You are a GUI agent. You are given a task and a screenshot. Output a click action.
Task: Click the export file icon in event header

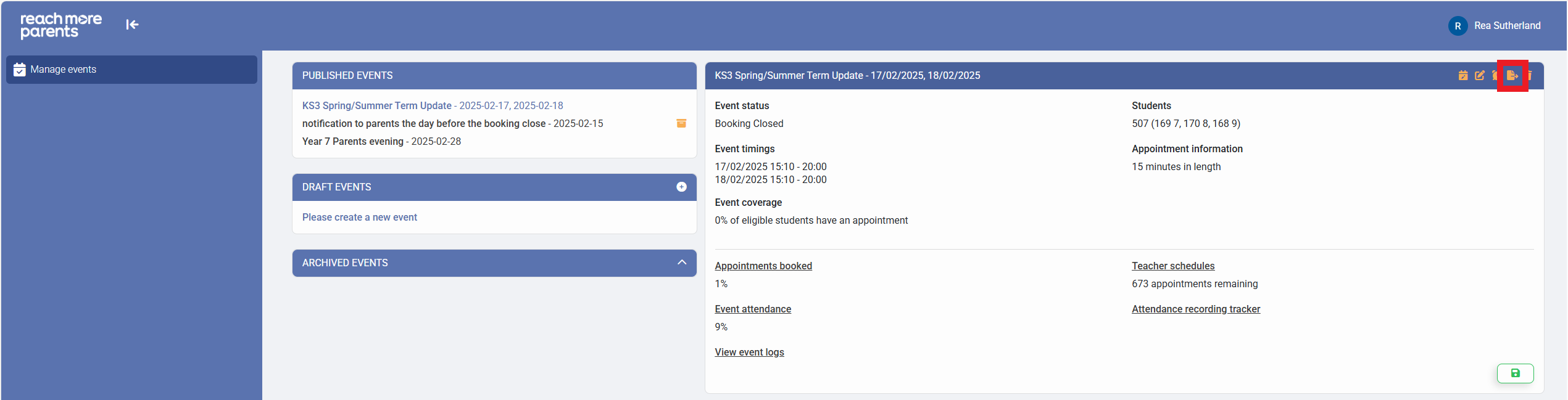pos(1512,75)
